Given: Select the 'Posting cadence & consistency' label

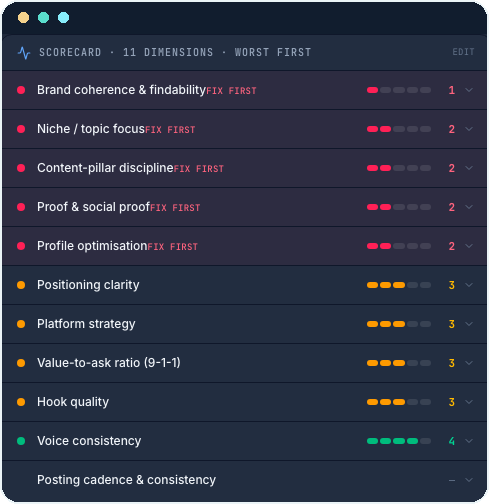Looking at the screenshot, I should tap(126, 480).
